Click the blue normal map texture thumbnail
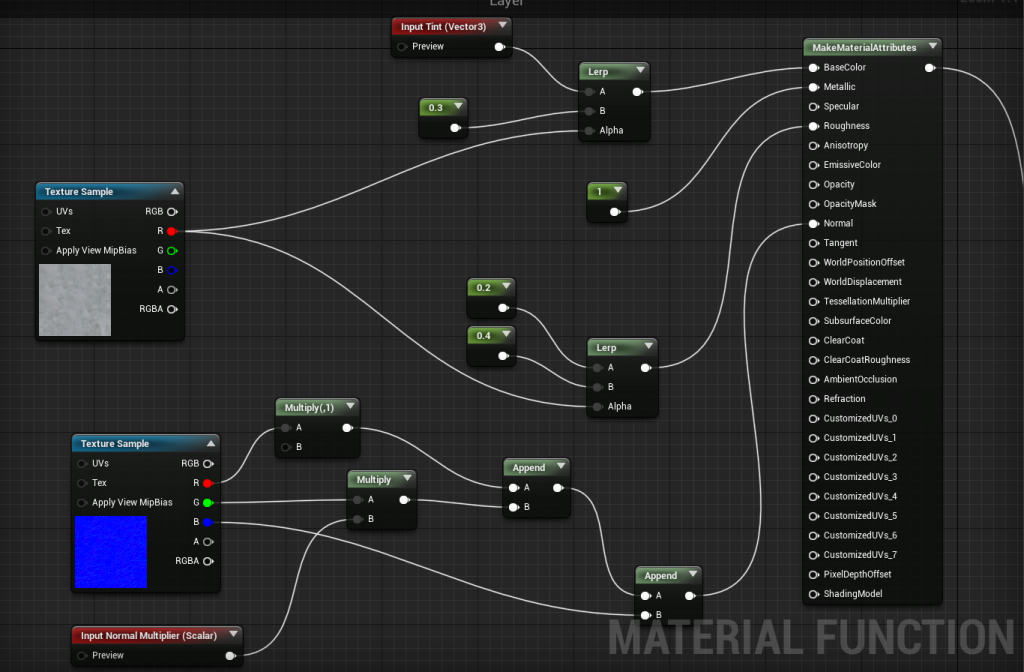Screen dimensions: 1024x672 [111, 552]
